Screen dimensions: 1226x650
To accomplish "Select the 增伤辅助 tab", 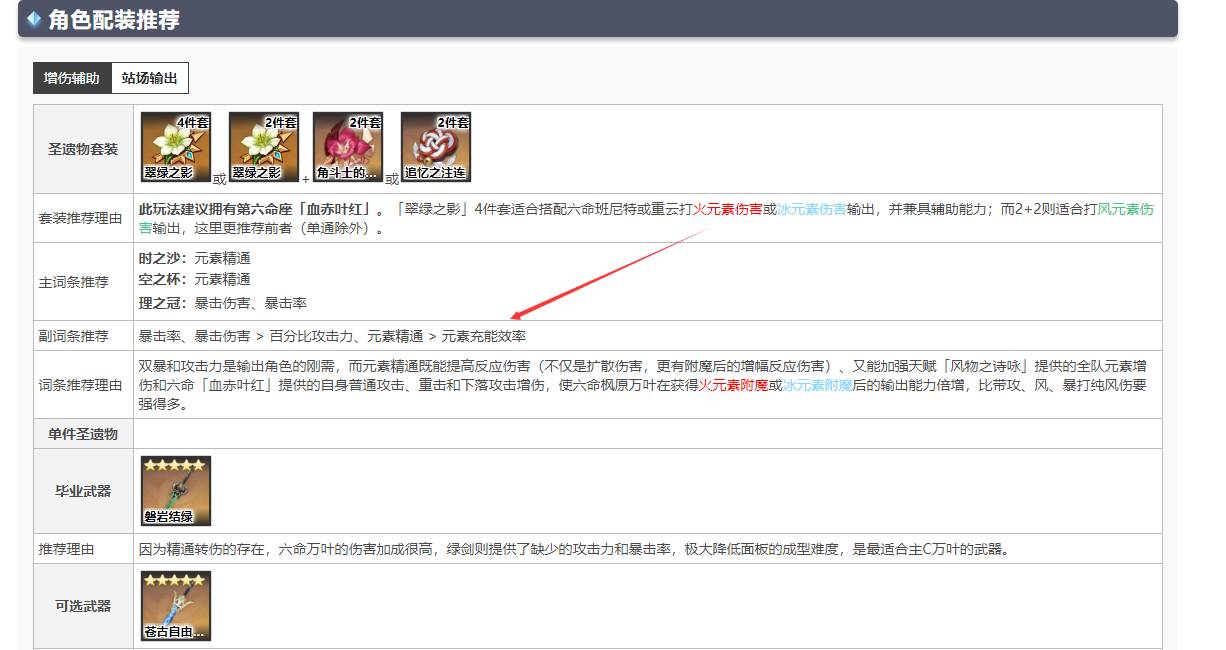I will 70,77.
